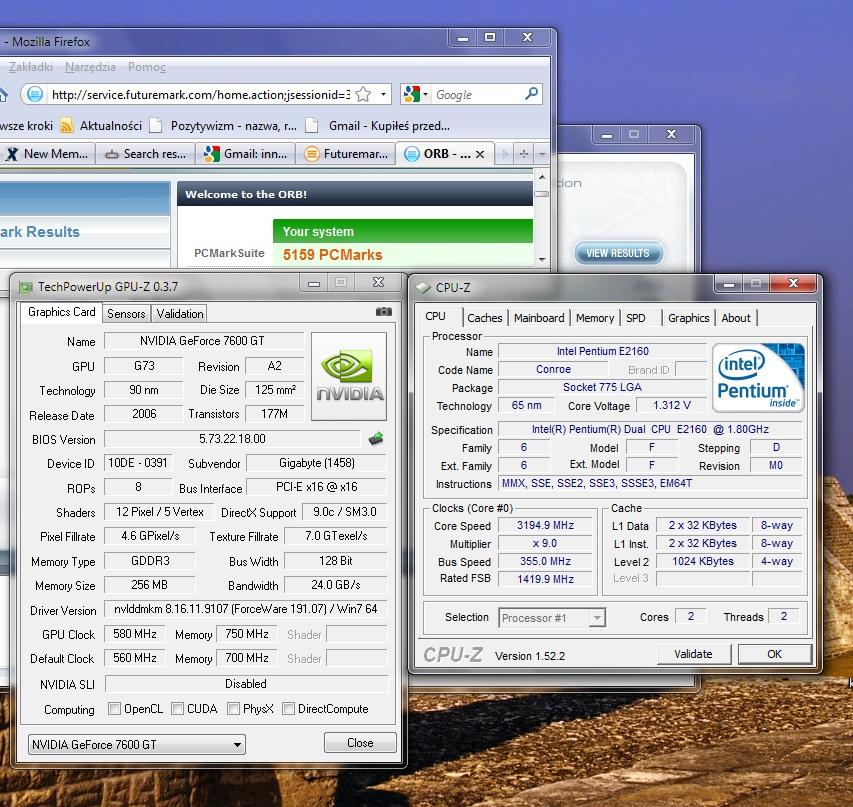Click the GPU-Z screenshot camera icon

pyautogui.click(x=384, y=311)
